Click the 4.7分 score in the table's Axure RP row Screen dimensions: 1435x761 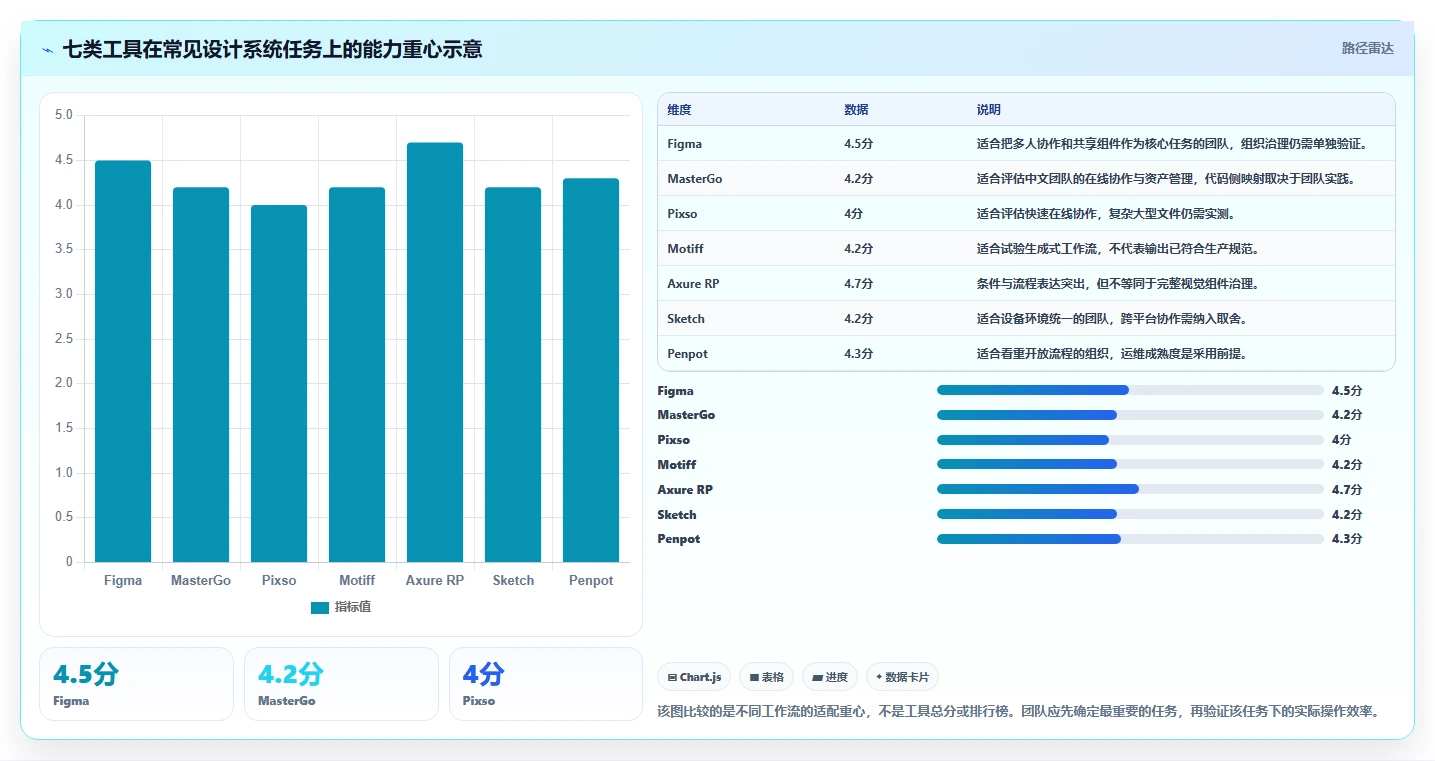click(858, 284)
